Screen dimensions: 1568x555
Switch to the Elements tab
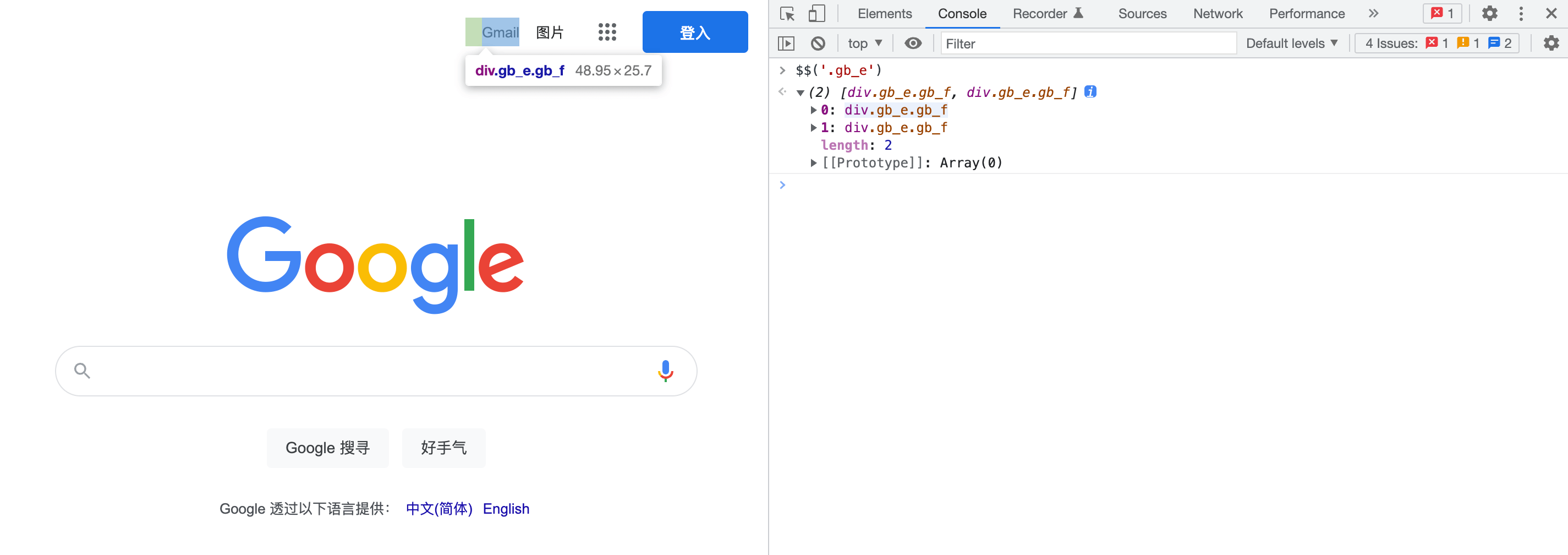point(885,13)
